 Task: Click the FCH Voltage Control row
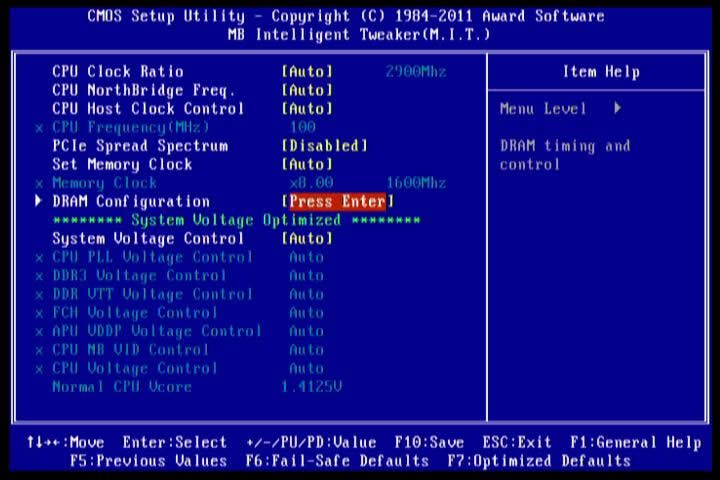(x=135, y=313)
